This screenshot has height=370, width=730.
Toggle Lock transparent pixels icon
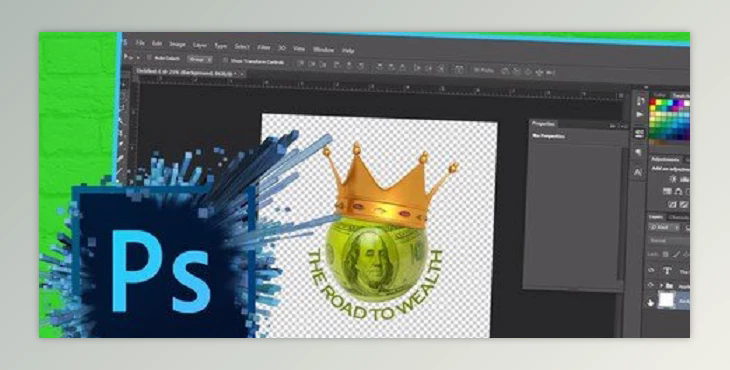pyautogui.click(x=665, y=254)
